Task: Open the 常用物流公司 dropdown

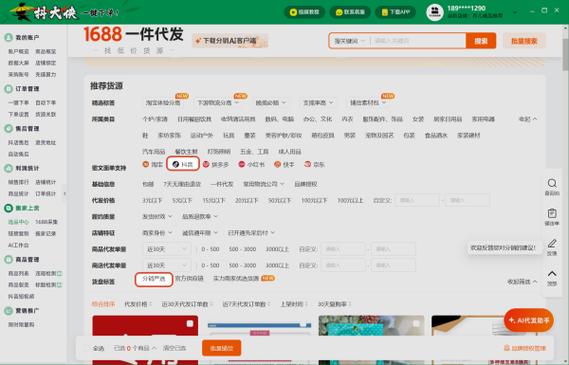Action: click(264, 184)
